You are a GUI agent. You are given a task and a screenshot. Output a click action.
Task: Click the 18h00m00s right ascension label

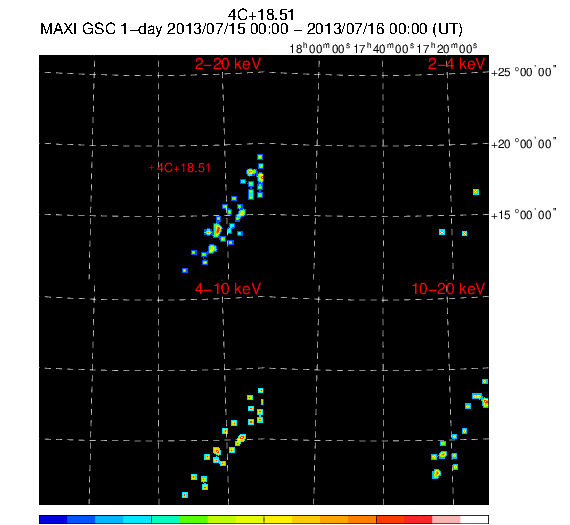point(320,48)
